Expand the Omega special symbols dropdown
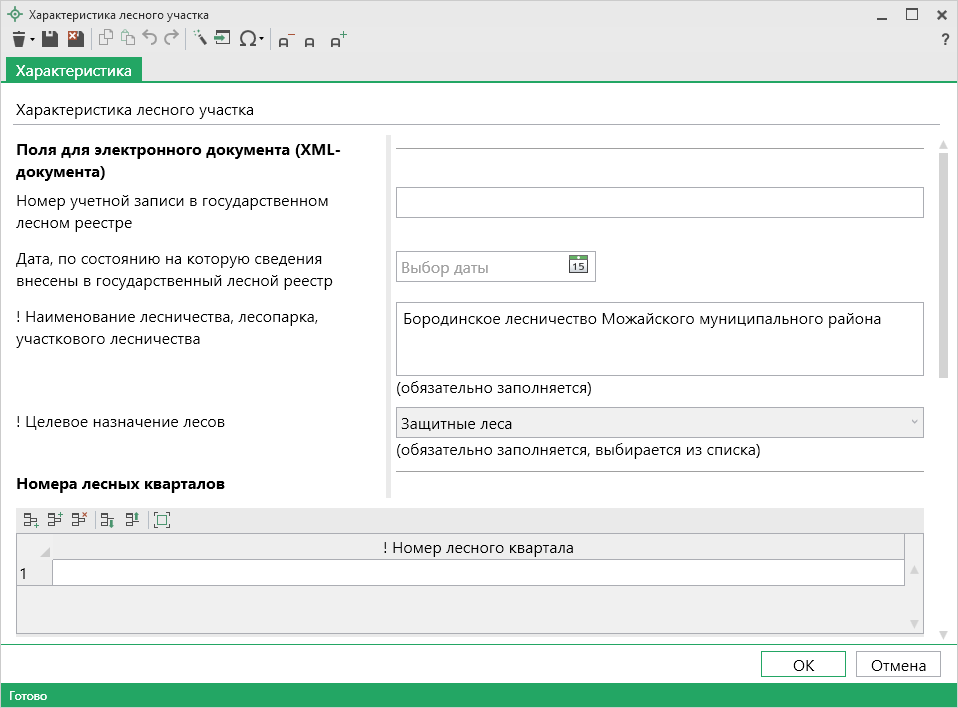Image resolution: width=958 pixels, height=708 pixels. (x=262, y=40)
